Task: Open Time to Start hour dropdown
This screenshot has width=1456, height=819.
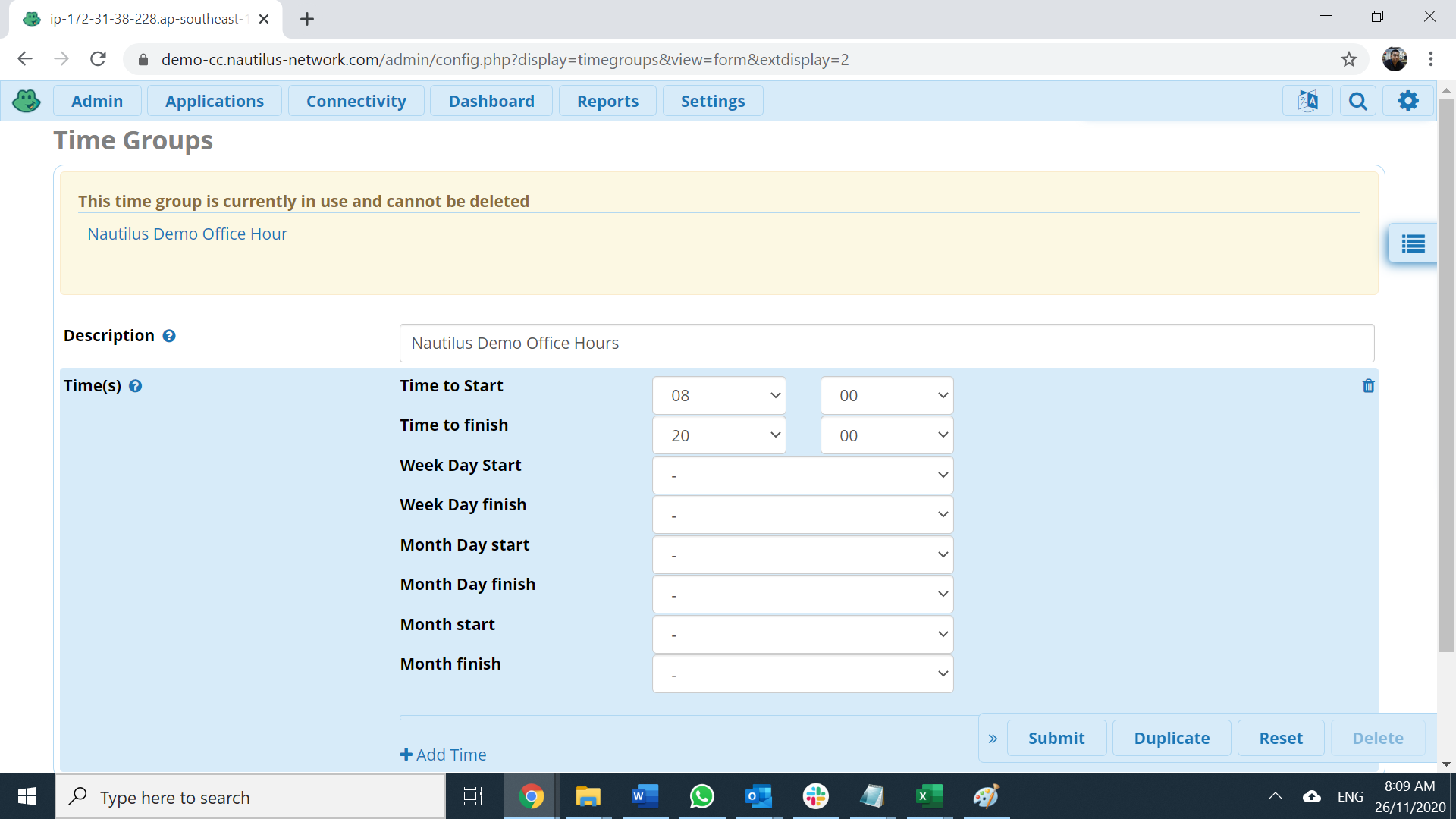Action: click(718, 396)
